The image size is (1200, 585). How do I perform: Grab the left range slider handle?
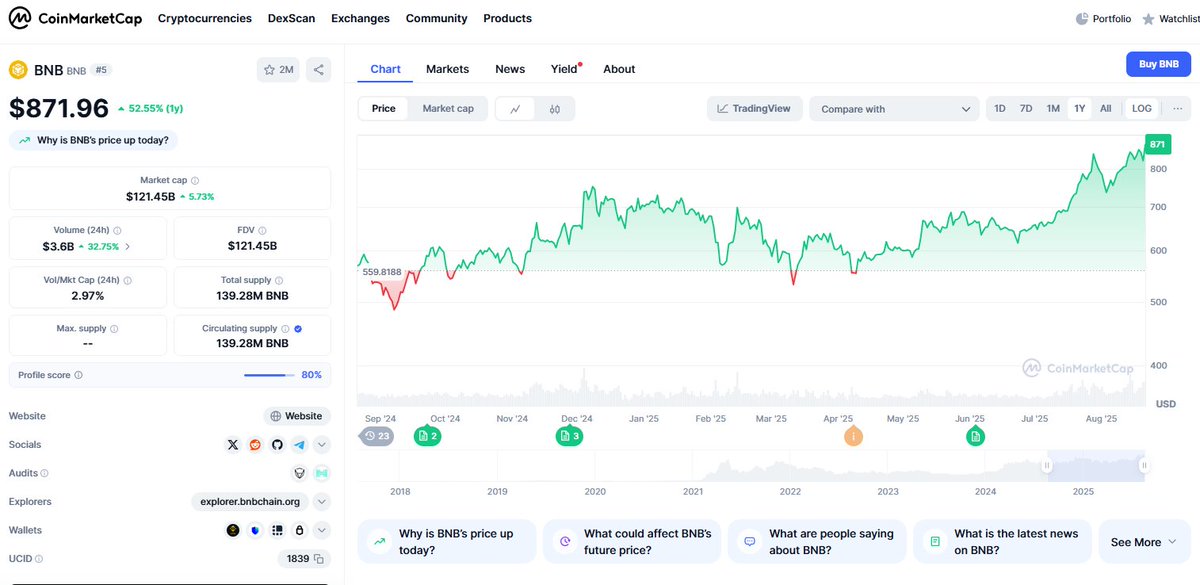tap(1048, 465)
